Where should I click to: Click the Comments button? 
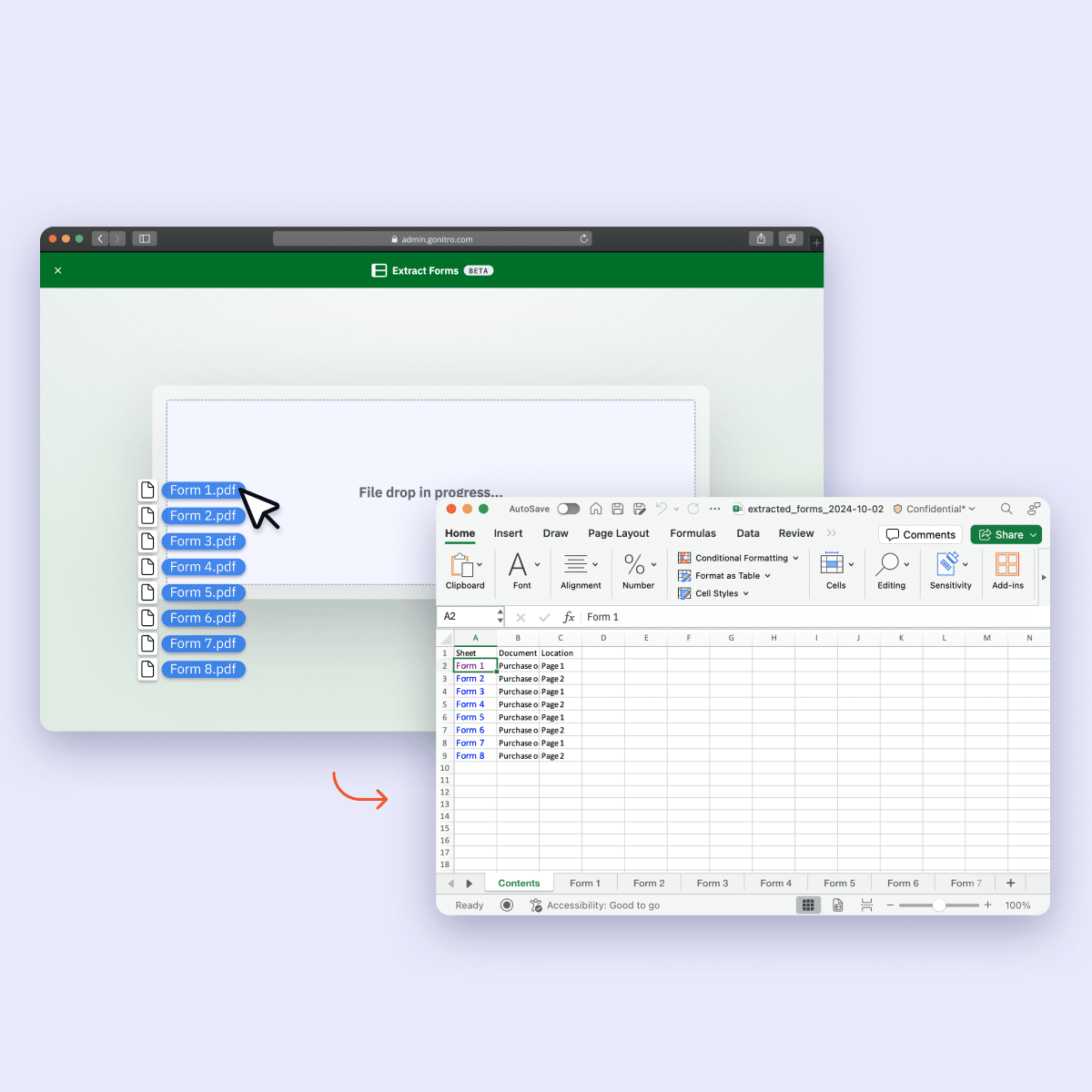(920, 534)
